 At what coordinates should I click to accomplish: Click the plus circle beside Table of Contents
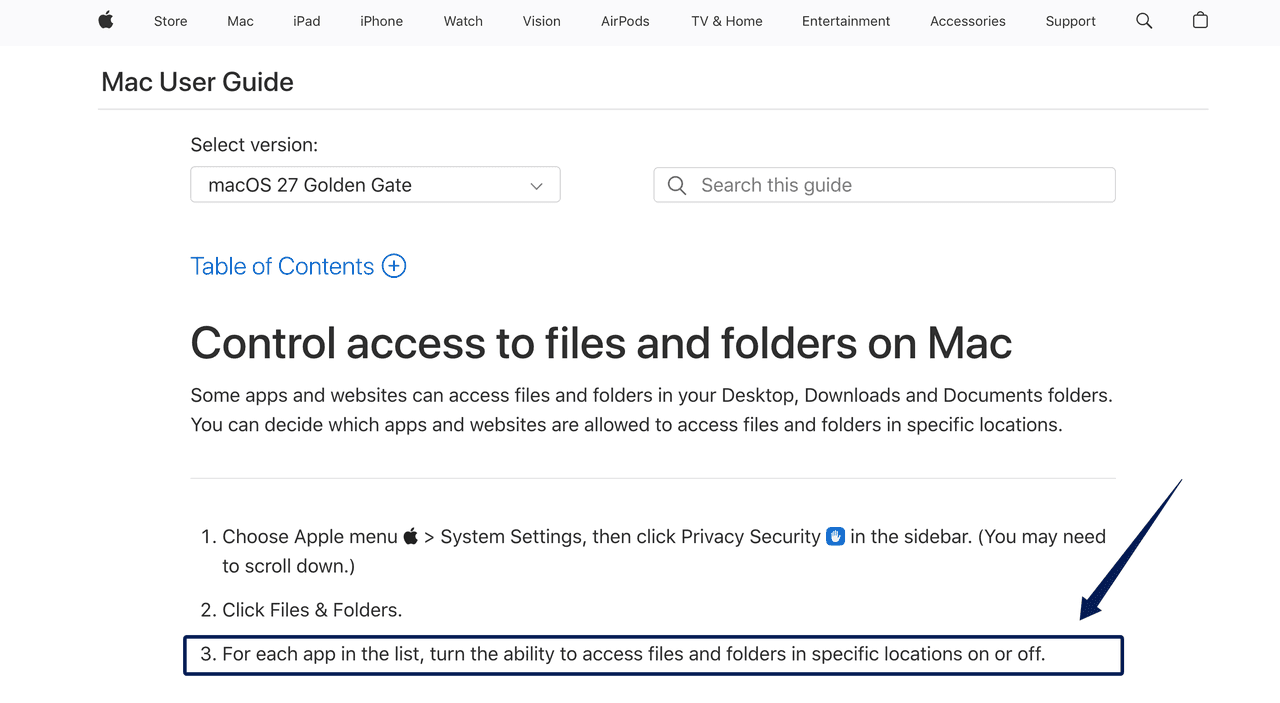click(394, 266)
